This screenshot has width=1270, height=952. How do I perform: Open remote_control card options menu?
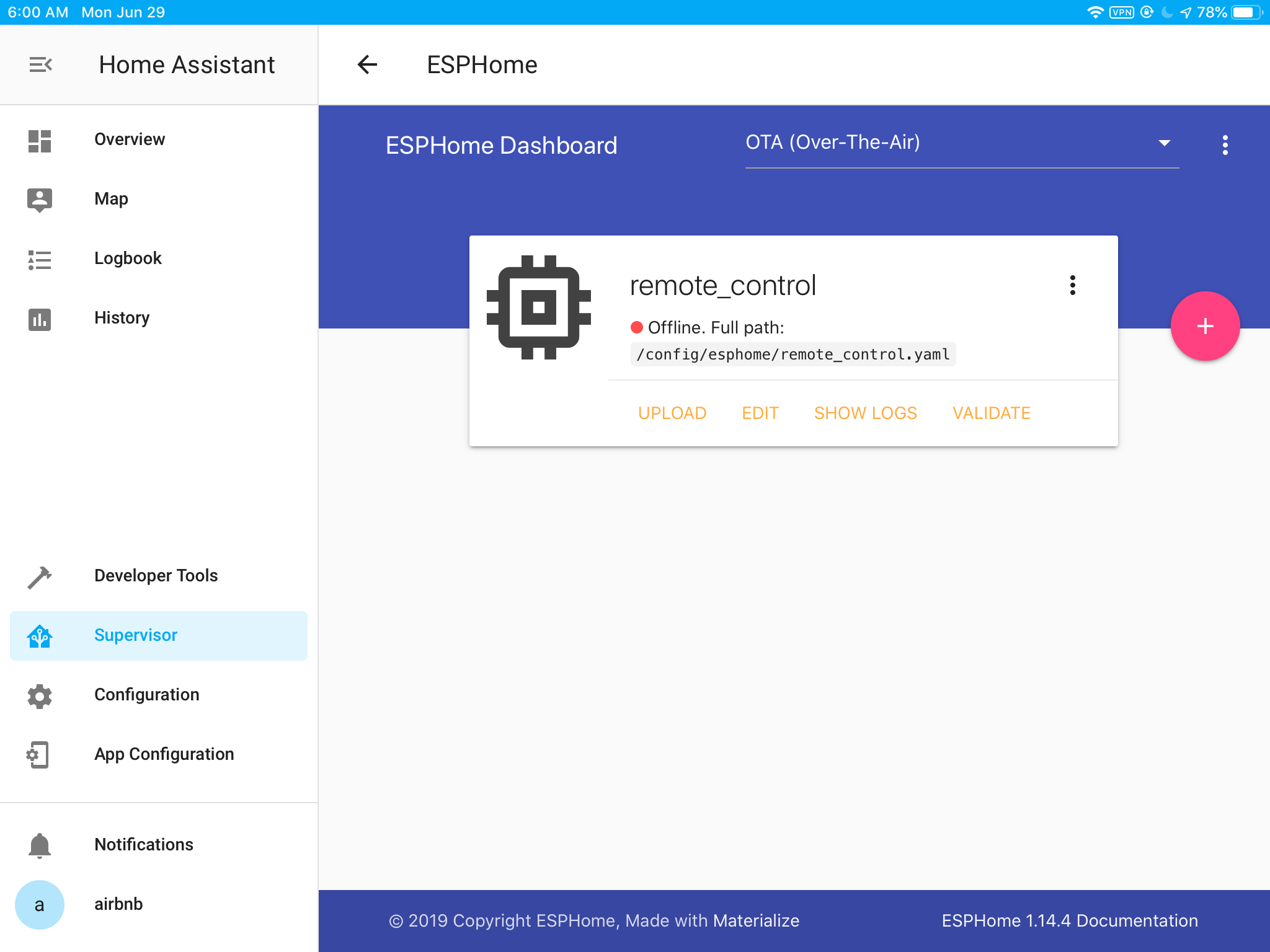1072,285
